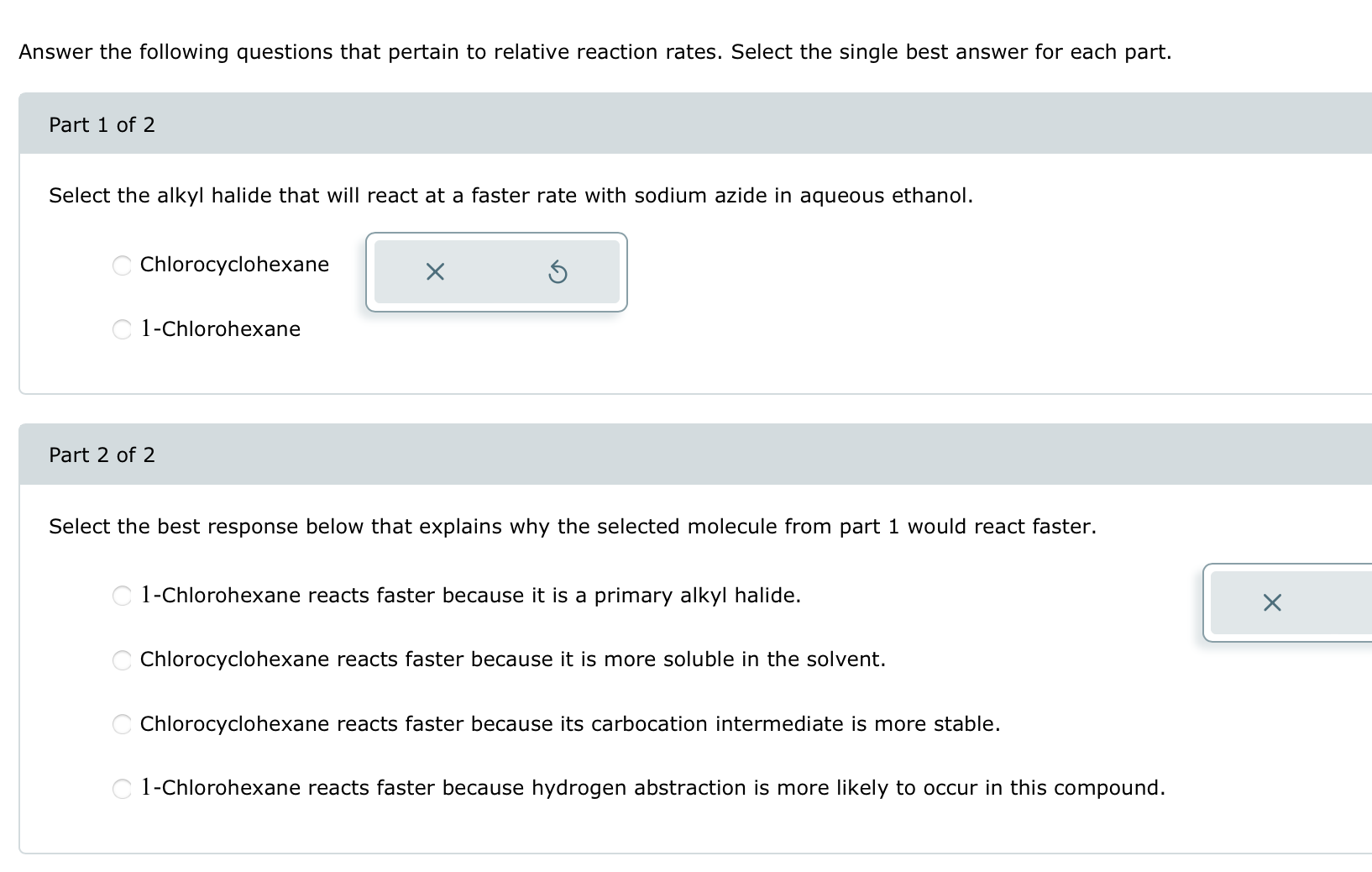Click the Part 1 answer control box
Screen dimensions: 1372x872
(x=496, y=271)
